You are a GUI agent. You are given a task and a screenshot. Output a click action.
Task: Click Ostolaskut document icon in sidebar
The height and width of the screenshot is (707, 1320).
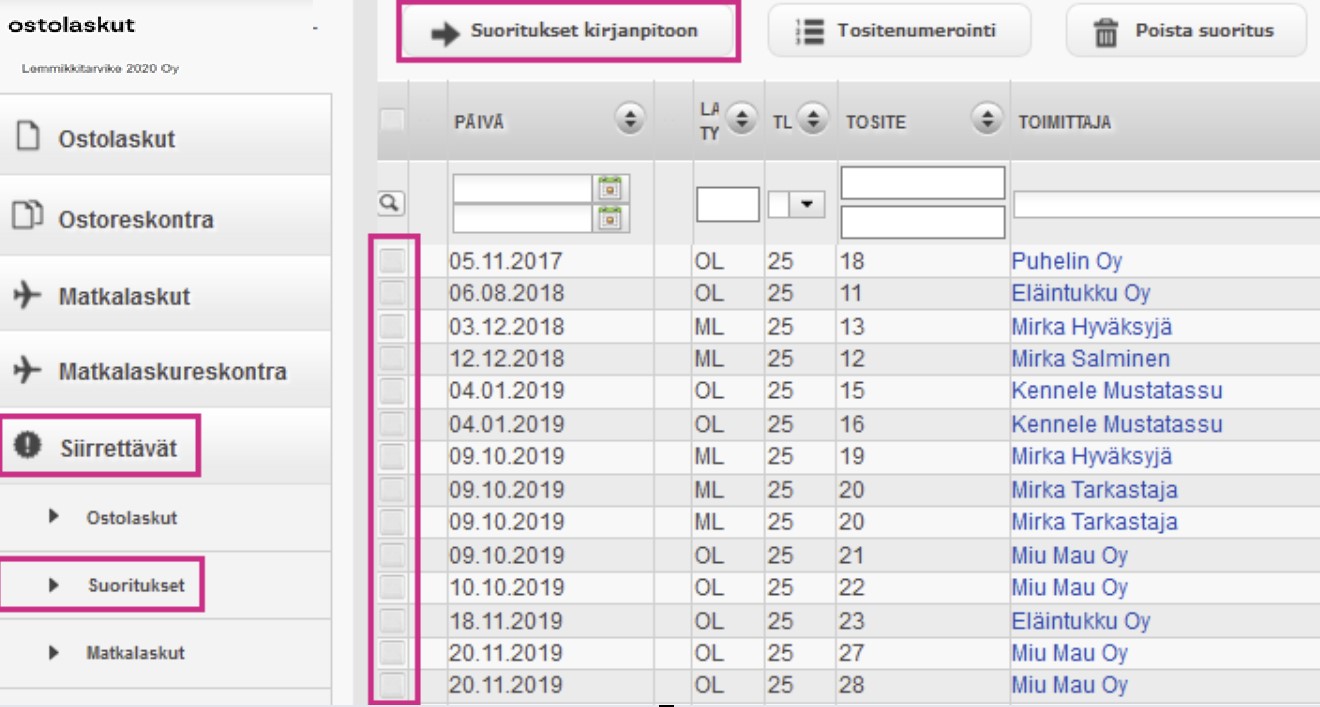click(x=27, y=137)
